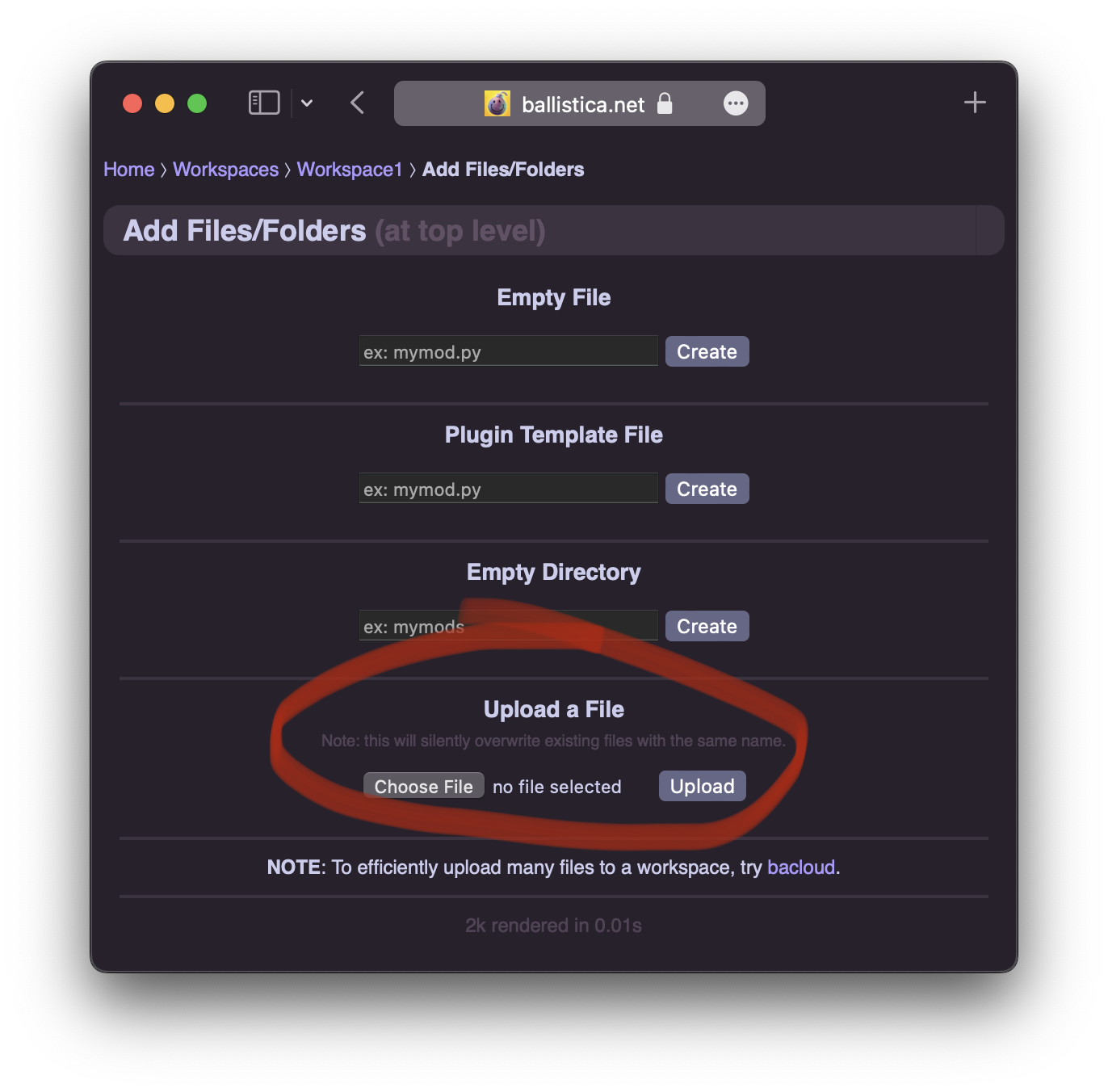Click the padlock icon in the address bar
This screenshot has height=1092, width=1108.
(665, 103)
